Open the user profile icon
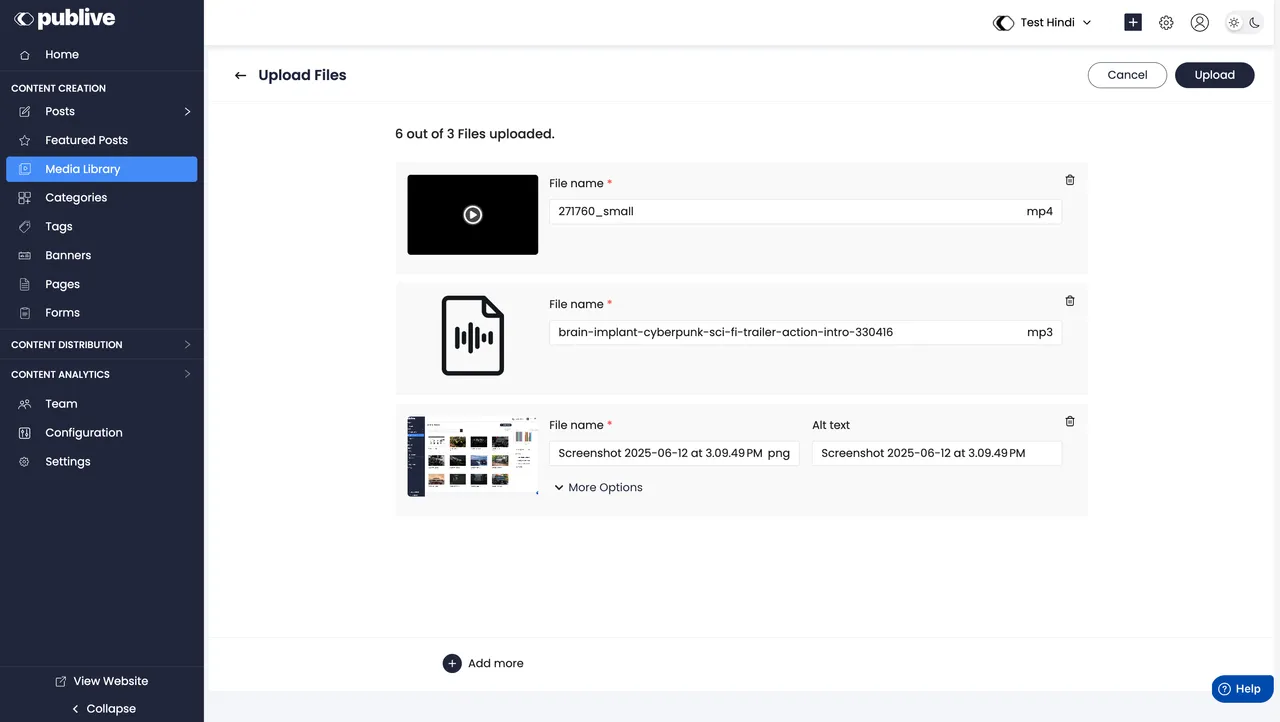The image size is (1280, 722). point(1200,23)
